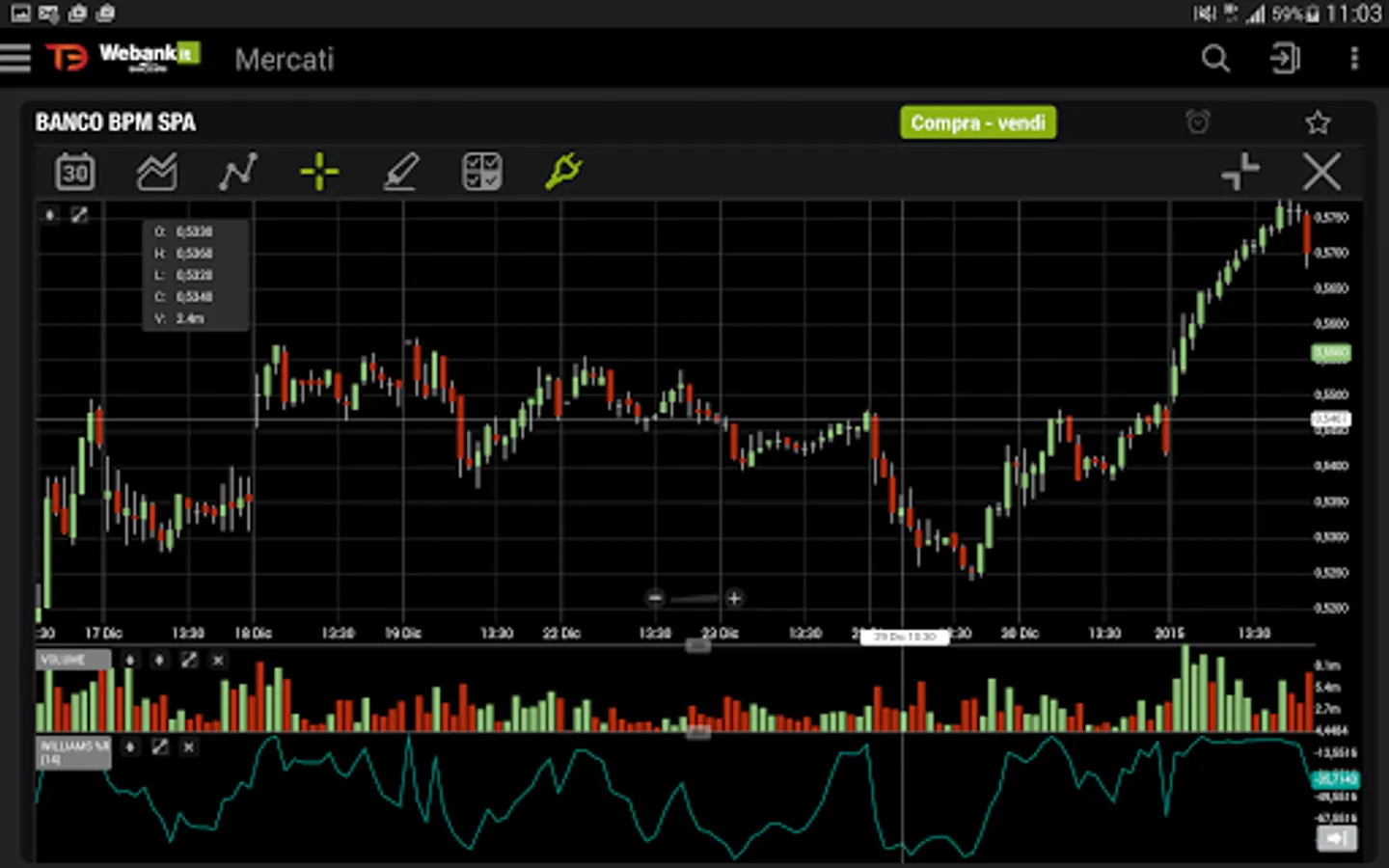
Task: Click the white crosshair price tag
Action: point(1331,420)
